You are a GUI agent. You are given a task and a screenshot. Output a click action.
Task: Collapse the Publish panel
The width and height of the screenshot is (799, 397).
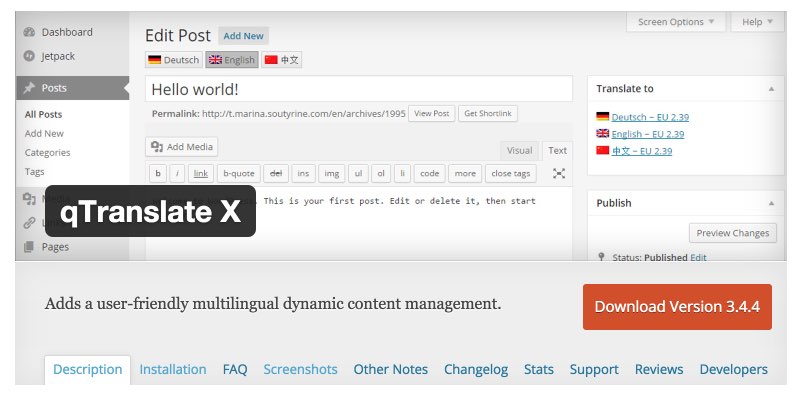point(771,203)
